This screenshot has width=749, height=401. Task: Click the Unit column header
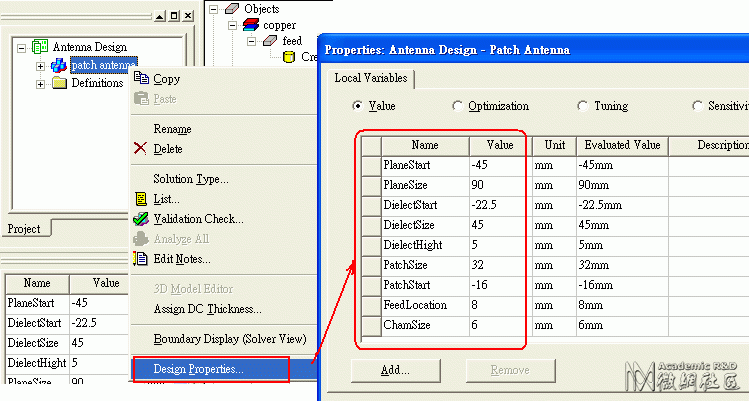(555, 145)
